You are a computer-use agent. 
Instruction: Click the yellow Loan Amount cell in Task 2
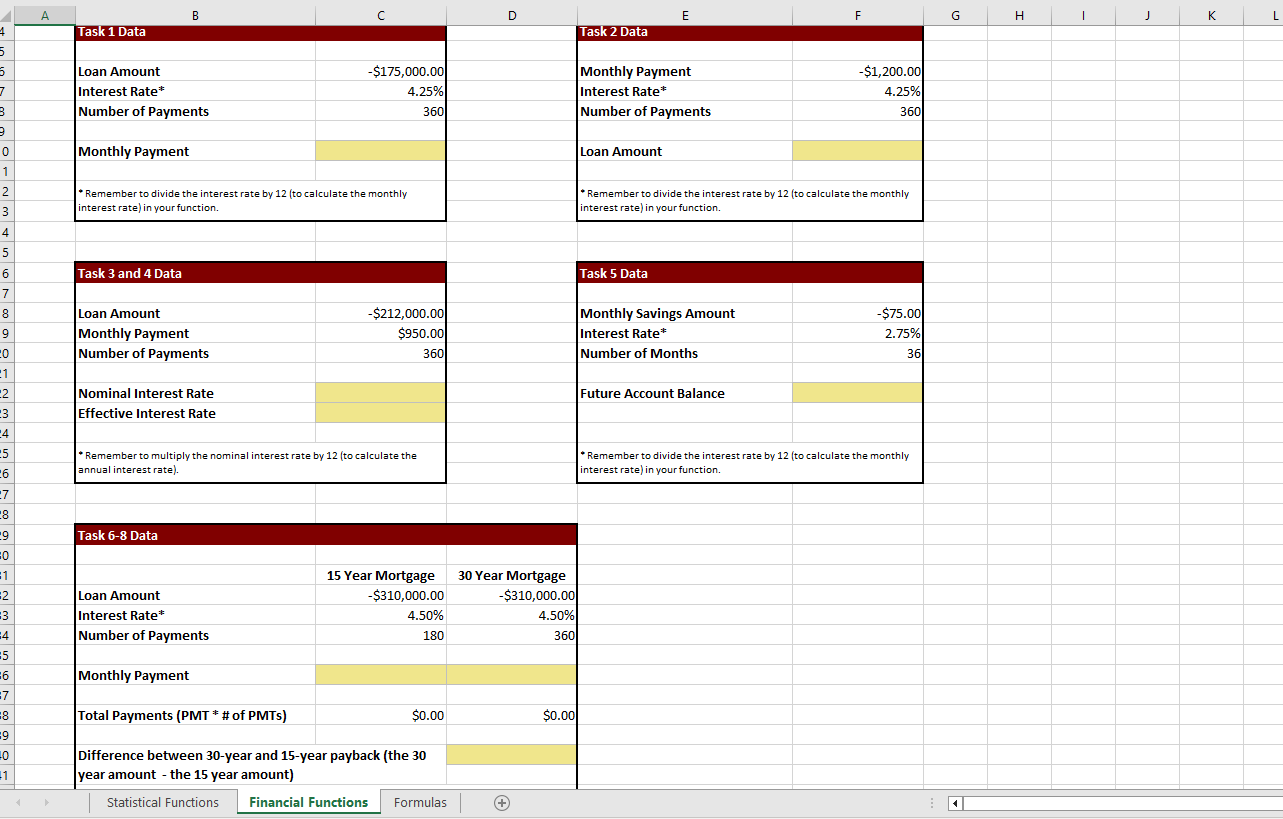[857, 150]
